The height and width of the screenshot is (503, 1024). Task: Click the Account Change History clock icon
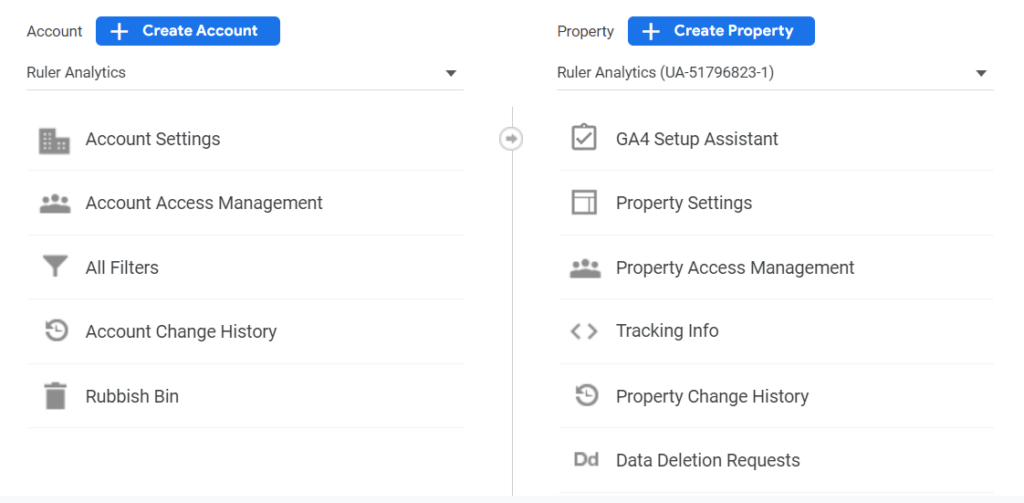[56, 331]
